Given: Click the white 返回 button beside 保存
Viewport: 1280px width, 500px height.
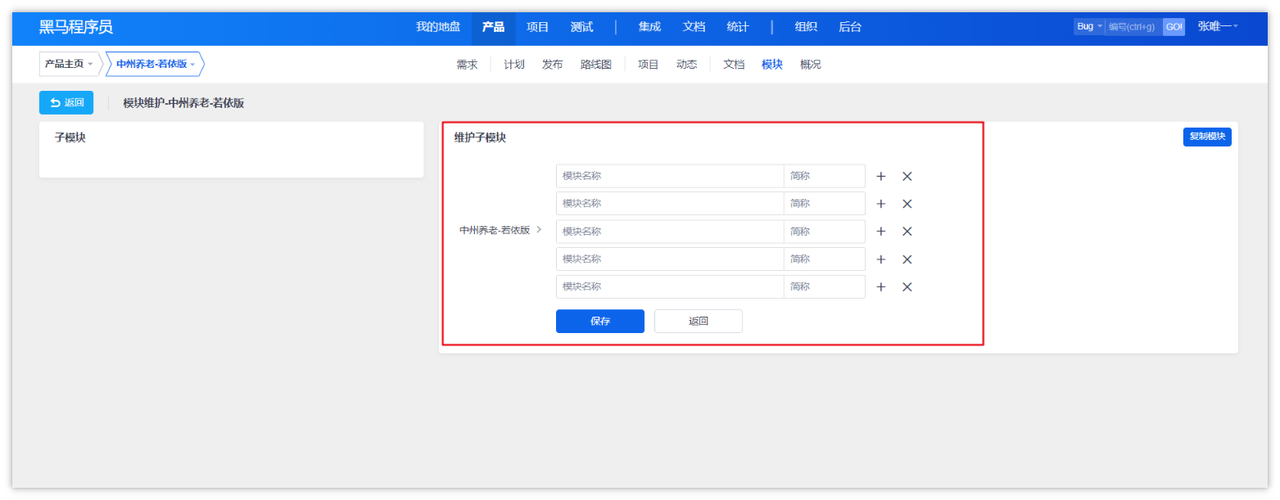Looking at the screenshot, I should click(698, 321).
